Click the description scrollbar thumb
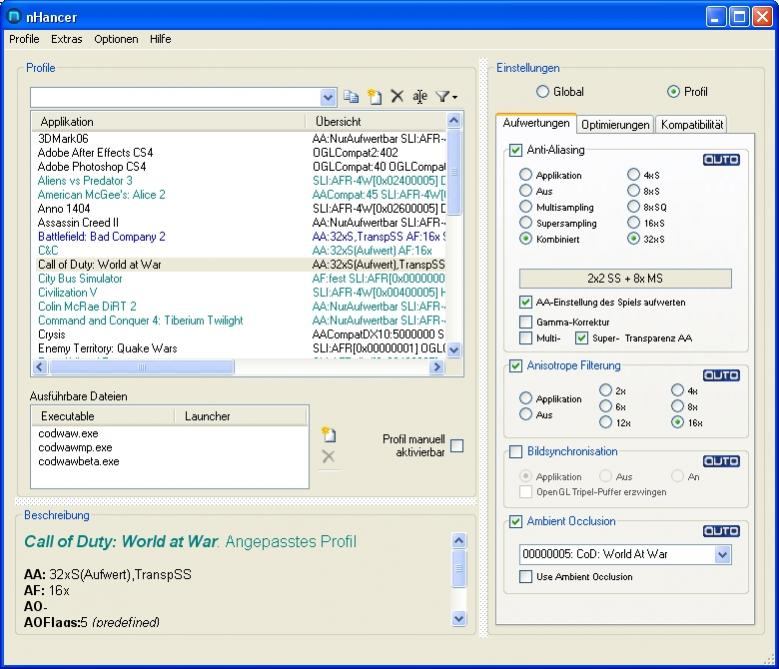 pyautogui.click(x=459, y=568)
